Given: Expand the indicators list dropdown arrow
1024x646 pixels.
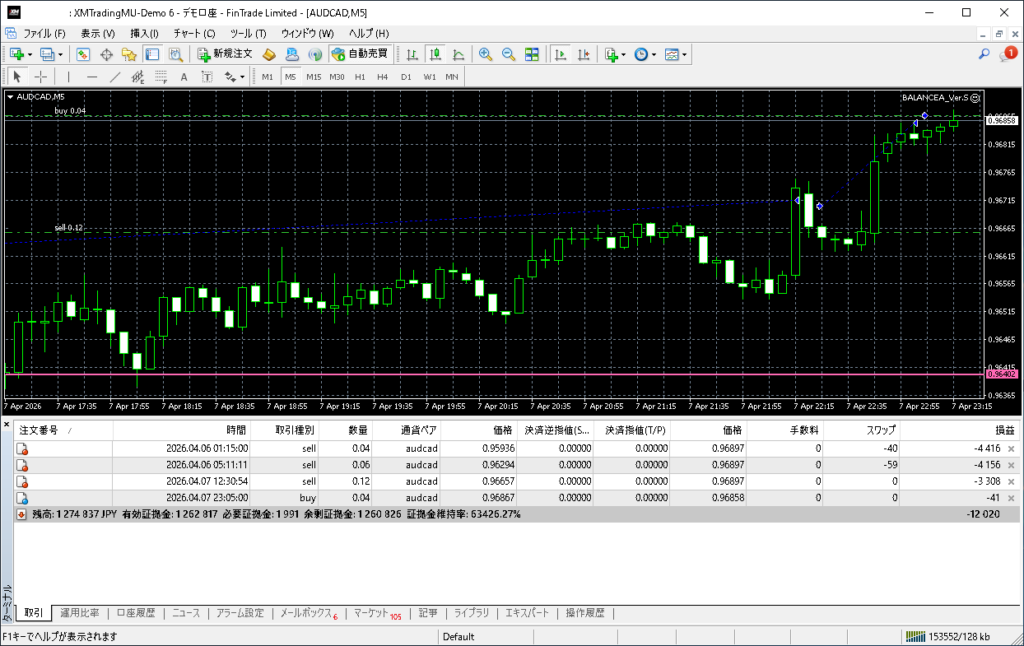Looking at the screenshot, I should point(624,54).
